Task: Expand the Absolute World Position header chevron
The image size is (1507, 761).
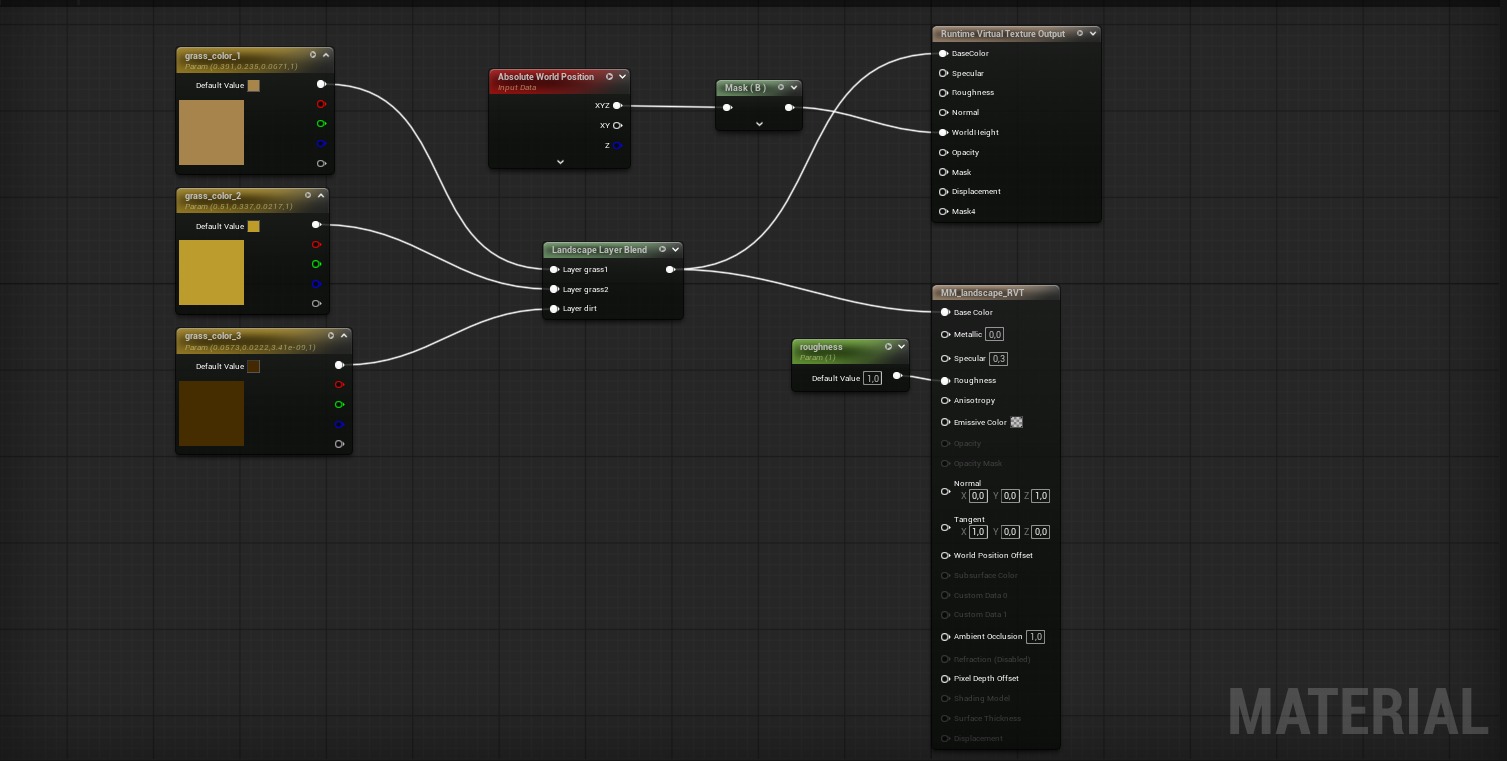Action: (x=622, y=77)
